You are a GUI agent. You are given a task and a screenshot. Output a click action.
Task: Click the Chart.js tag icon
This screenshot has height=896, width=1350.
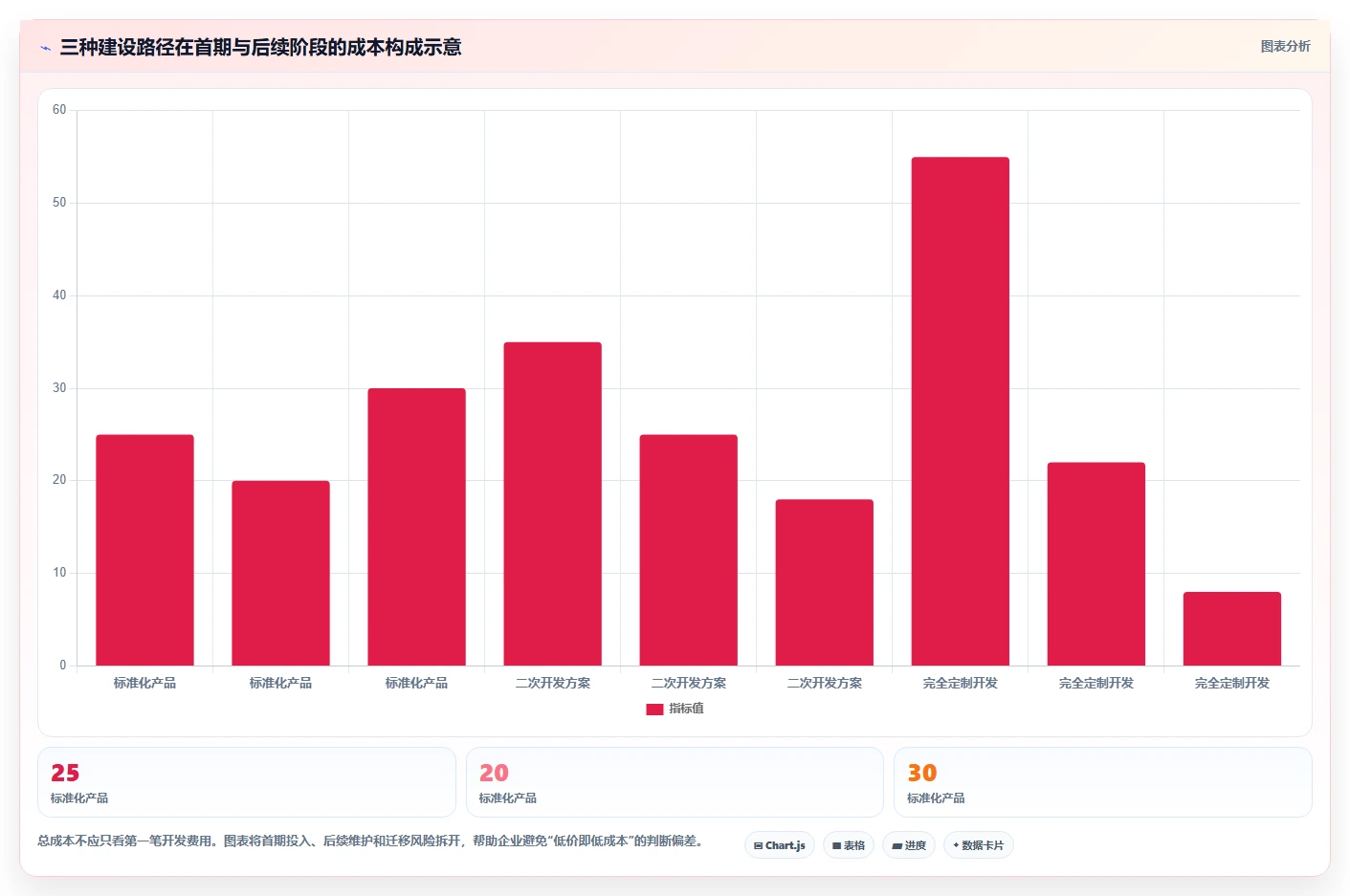point(758,846)
